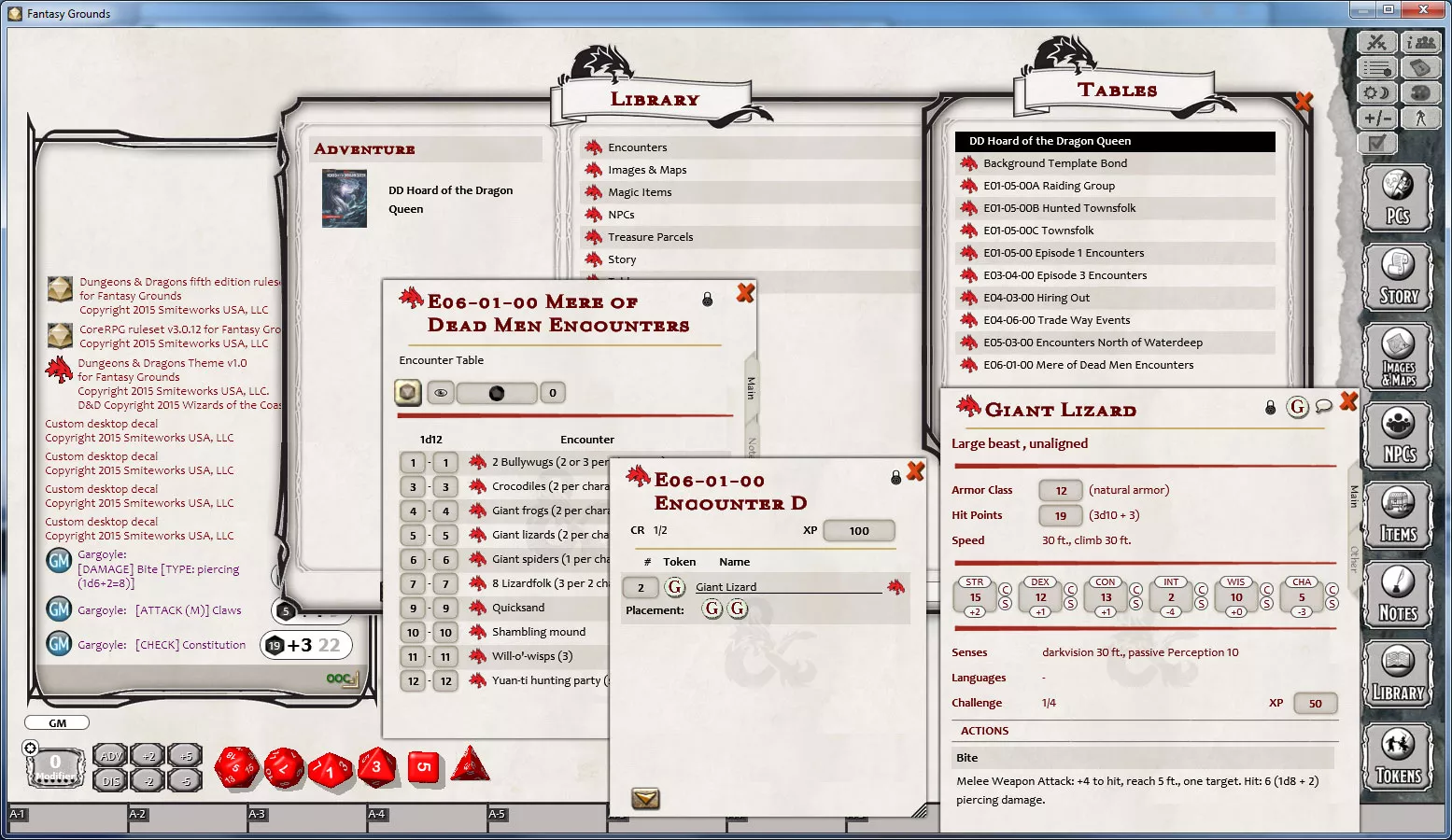Viewport: 1452px width, 840px height.
Task: Open the Story sidebar panel
Action: pyautogui.click(x=1398, y=277)
